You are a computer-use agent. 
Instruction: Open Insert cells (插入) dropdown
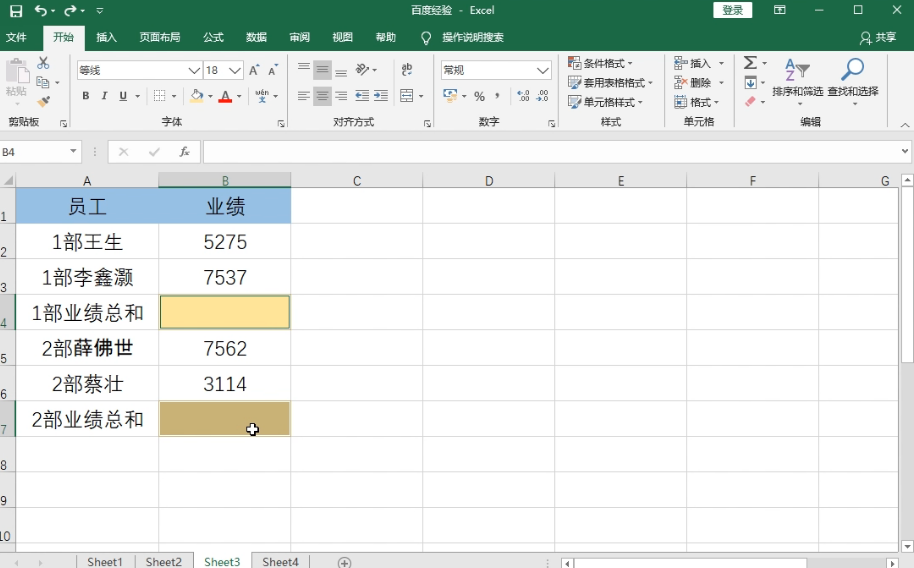[x=721, y=63]
